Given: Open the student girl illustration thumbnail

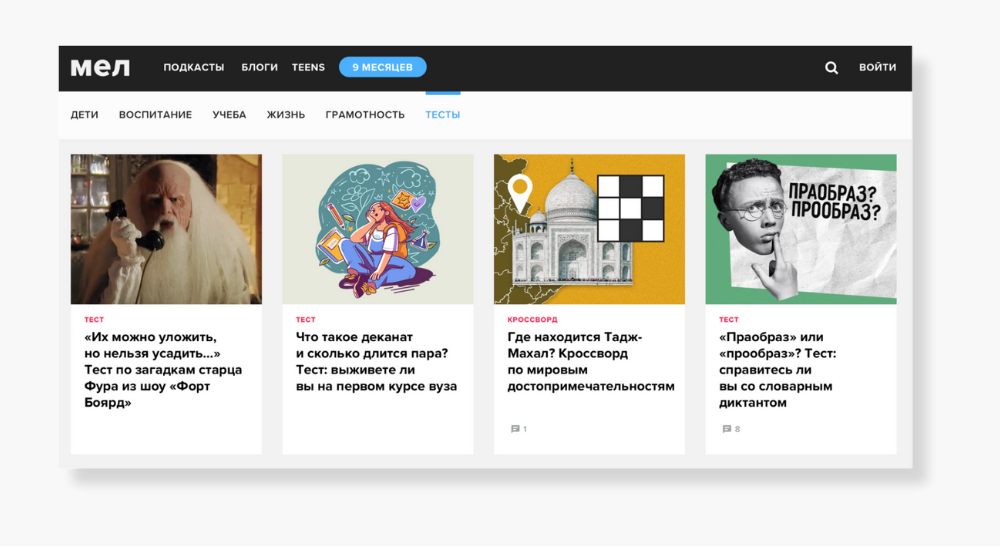Looking at the screenshot, I should [377, 229].
